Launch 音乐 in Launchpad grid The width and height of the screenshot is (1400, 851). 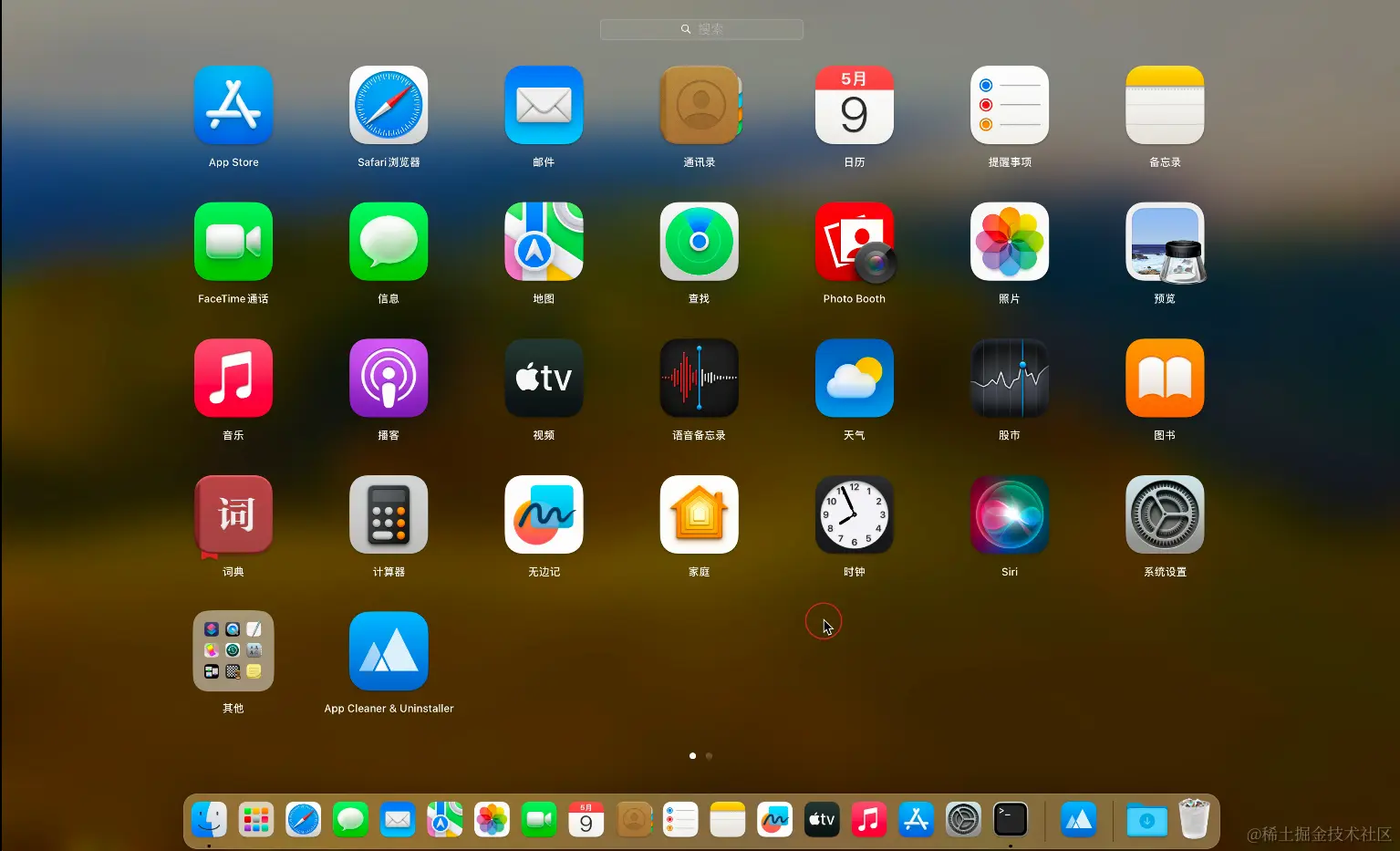coord(233,378)
